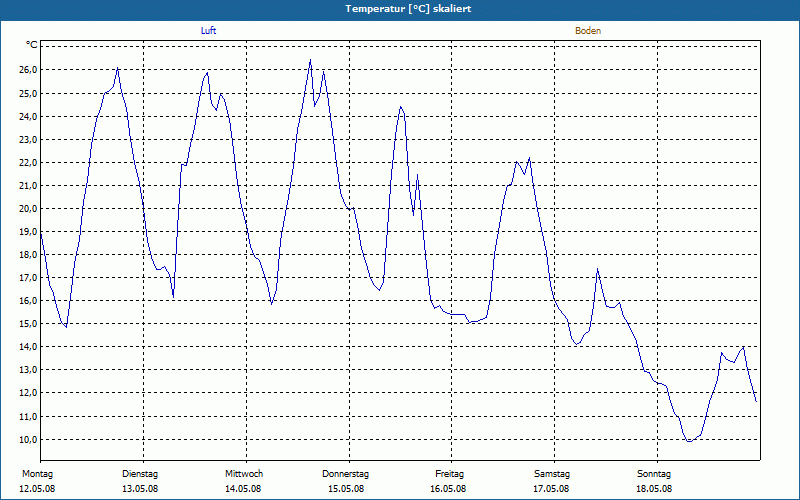The width and height of the screenshot is (800, 500).
Task: Click the 14,0 axis value
Action: [x=28, y=346]
